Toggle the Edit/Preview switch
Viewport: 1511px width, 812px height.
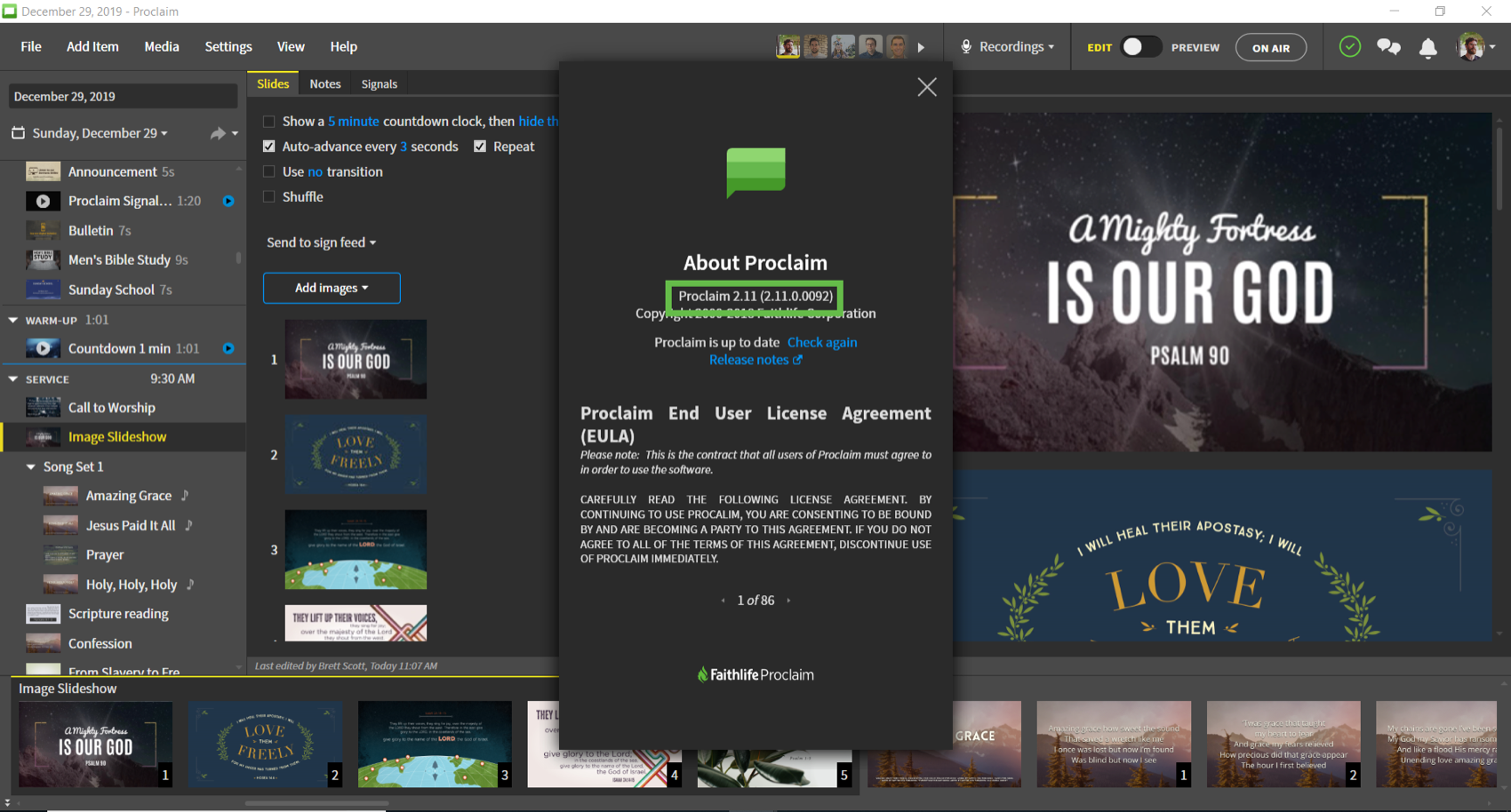(x=1140, y=47)
